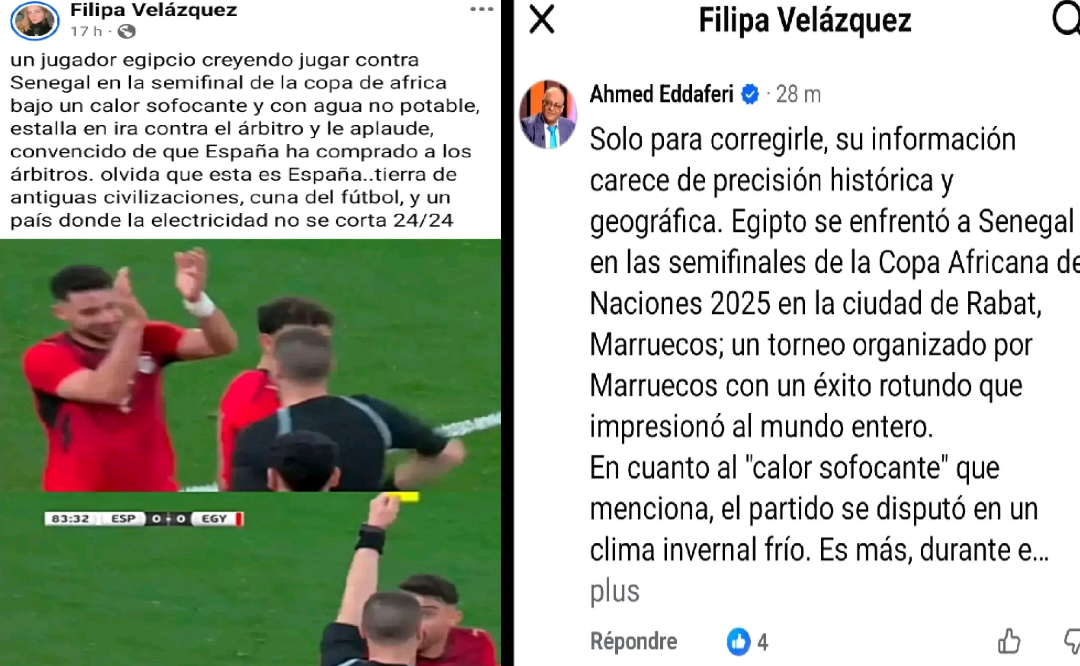Screen dimensions: 1080x666
Task: Dislike the comment with thumbs down
Action: 1072,641
